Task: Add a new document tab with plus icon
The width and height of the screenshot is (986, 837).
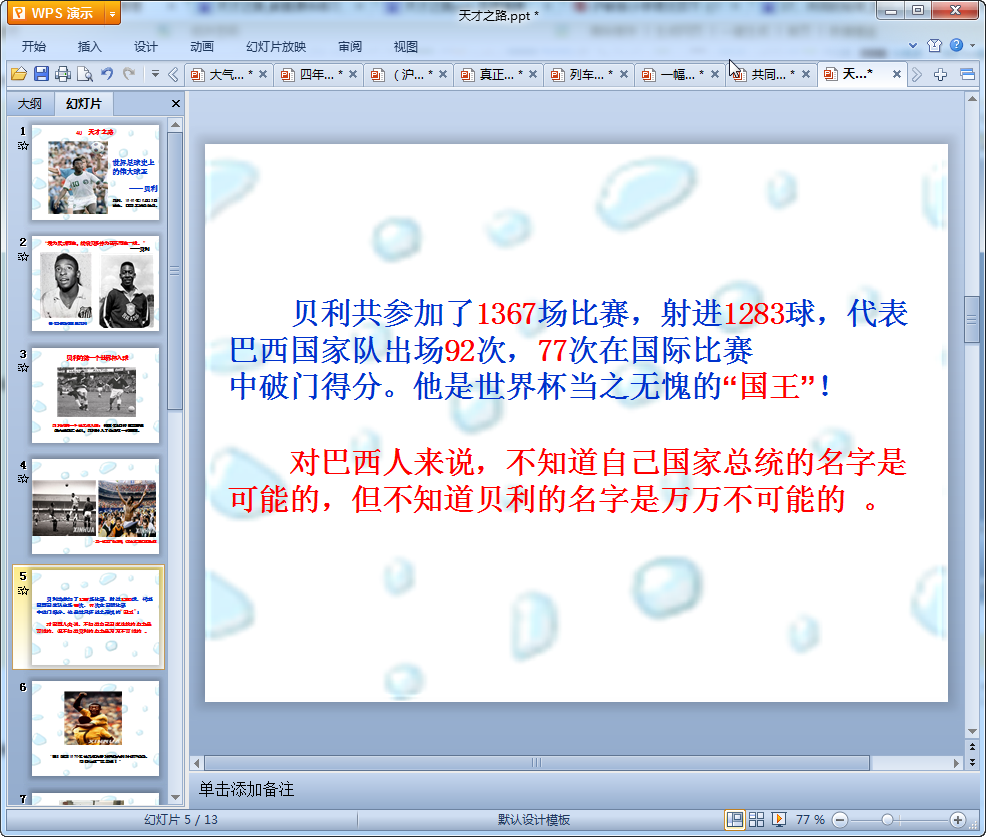Action: point(940,74)
